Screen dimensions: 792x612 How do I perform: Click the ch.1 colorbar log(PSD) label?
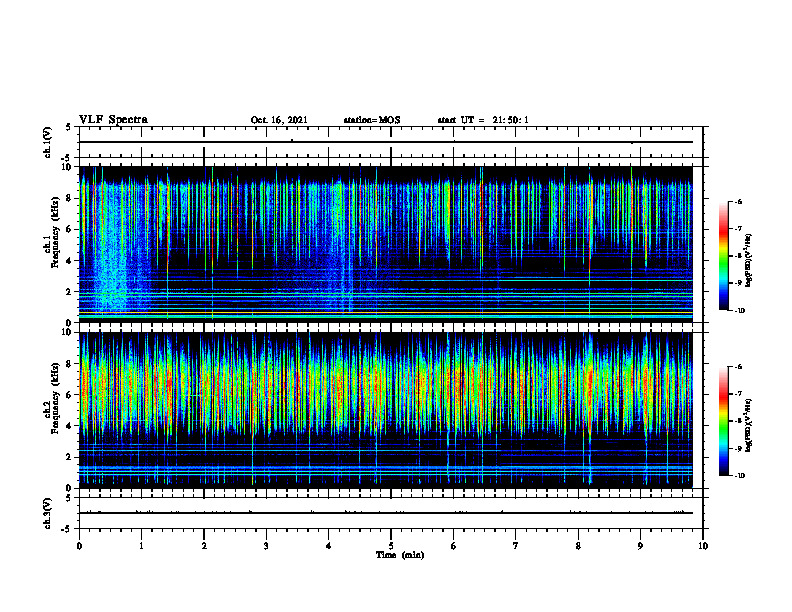(749, 260)
